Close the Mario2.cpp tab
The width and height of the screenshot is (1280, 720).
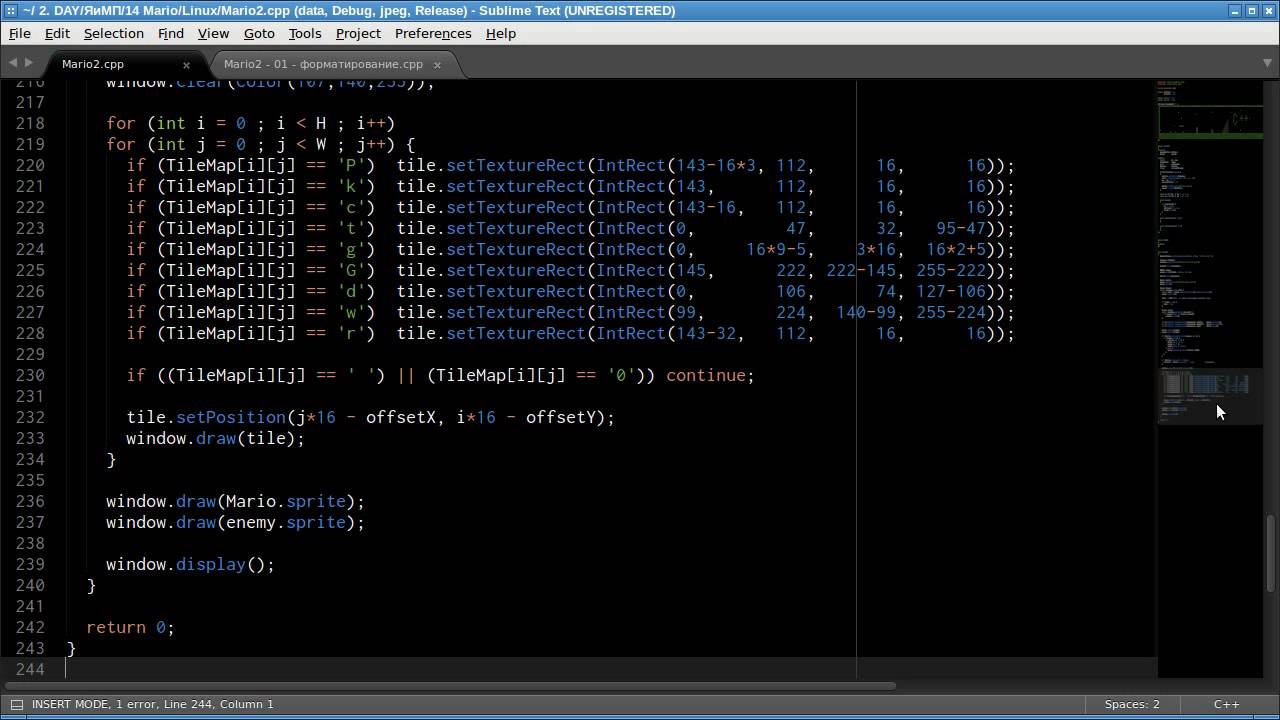pos(186,65)
